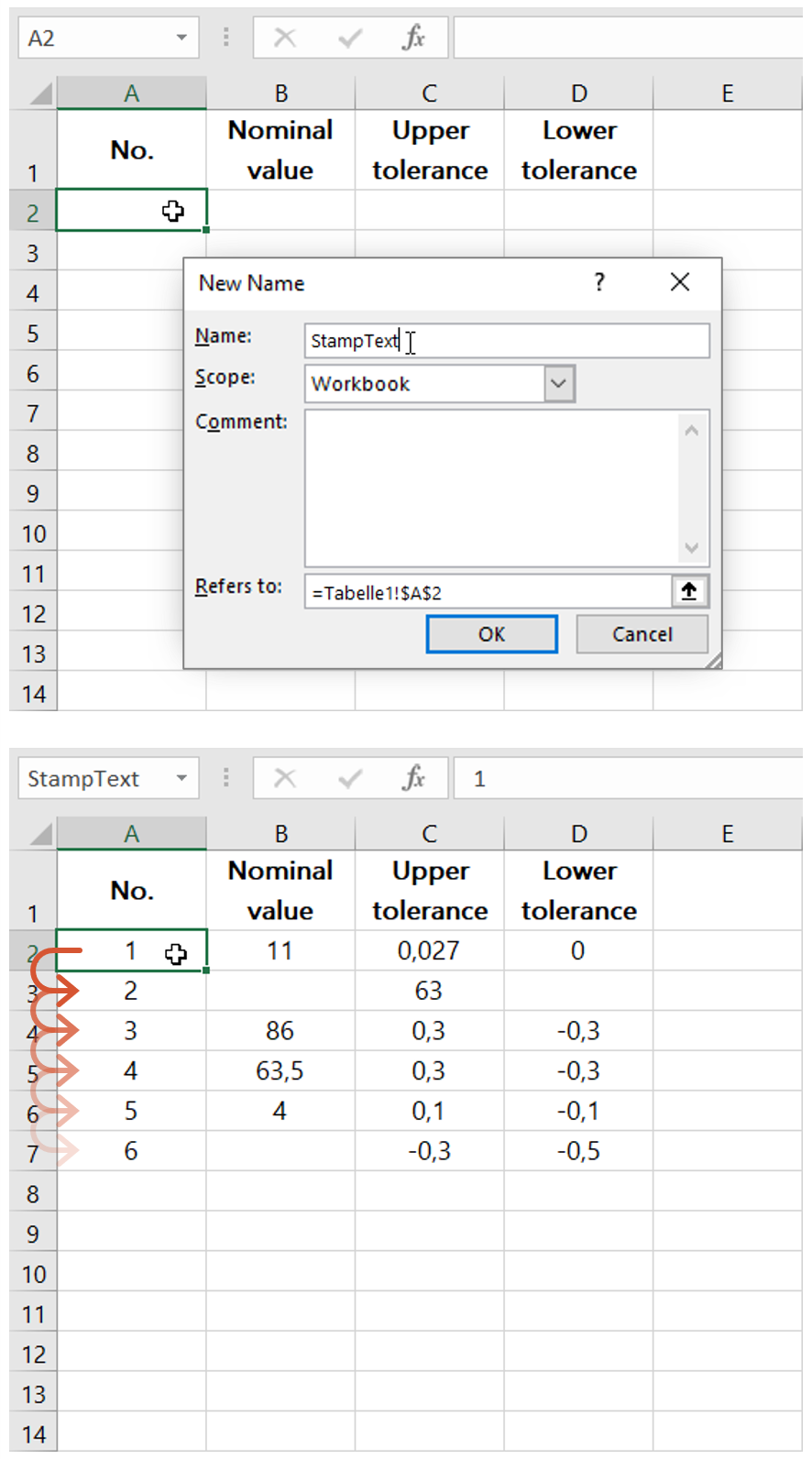Click the Enter checkmark beside the A2 name box
Image resolution: width=812 pixels, height=1459 pixels.
tap(349, 38)
